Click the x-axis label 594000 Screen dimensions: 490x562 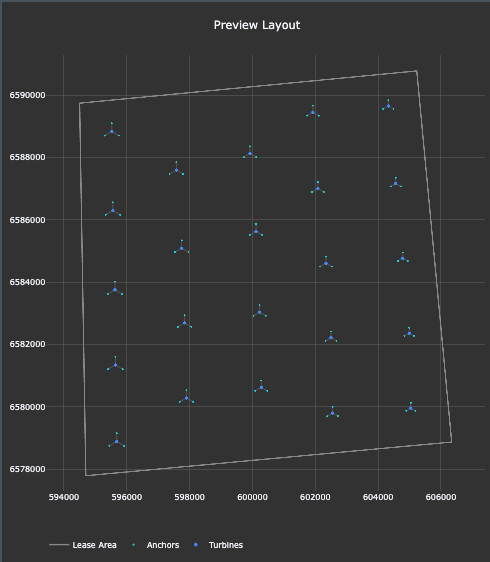[63, 497]
